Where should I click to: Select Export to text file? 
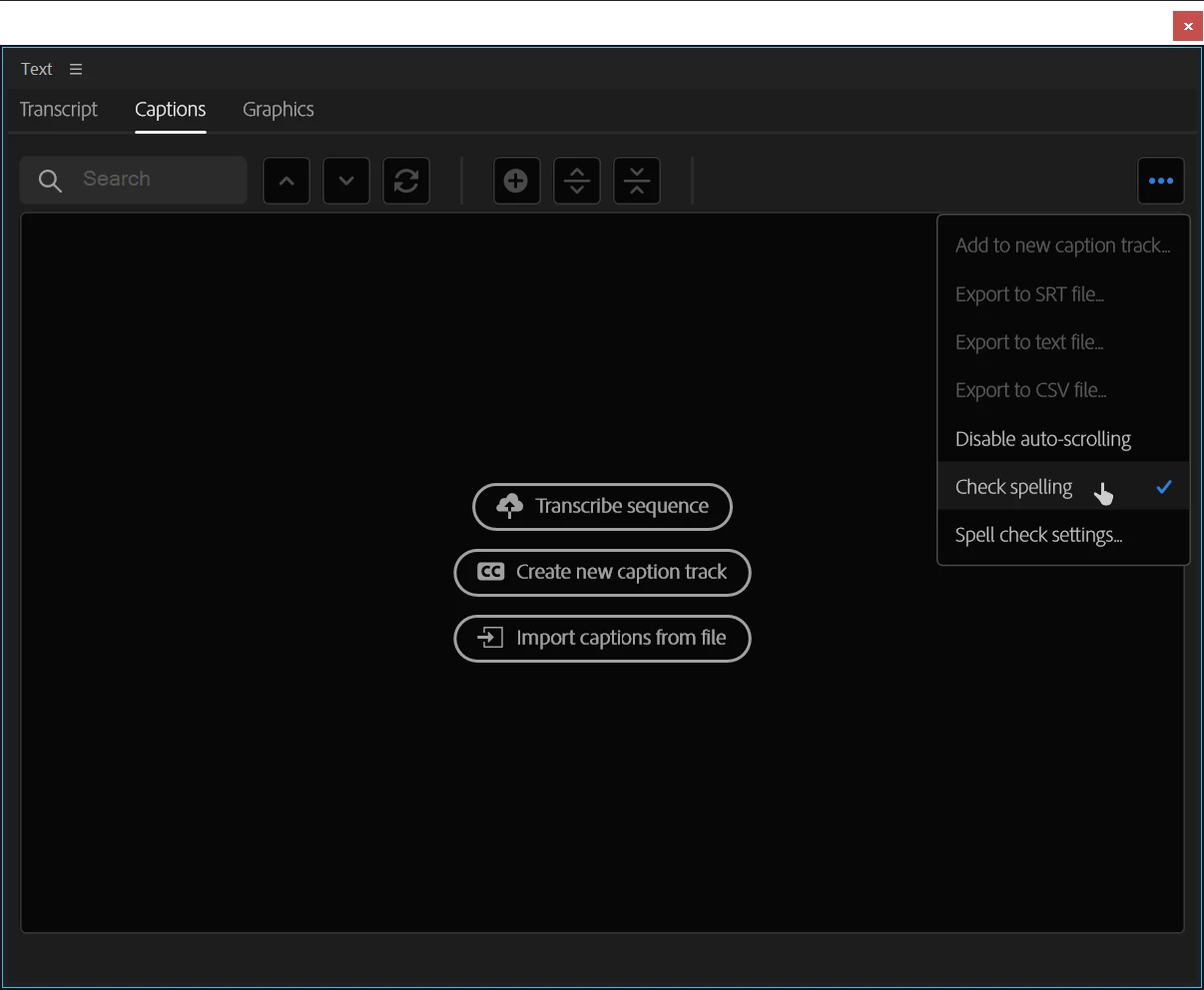coord(1063,342)
